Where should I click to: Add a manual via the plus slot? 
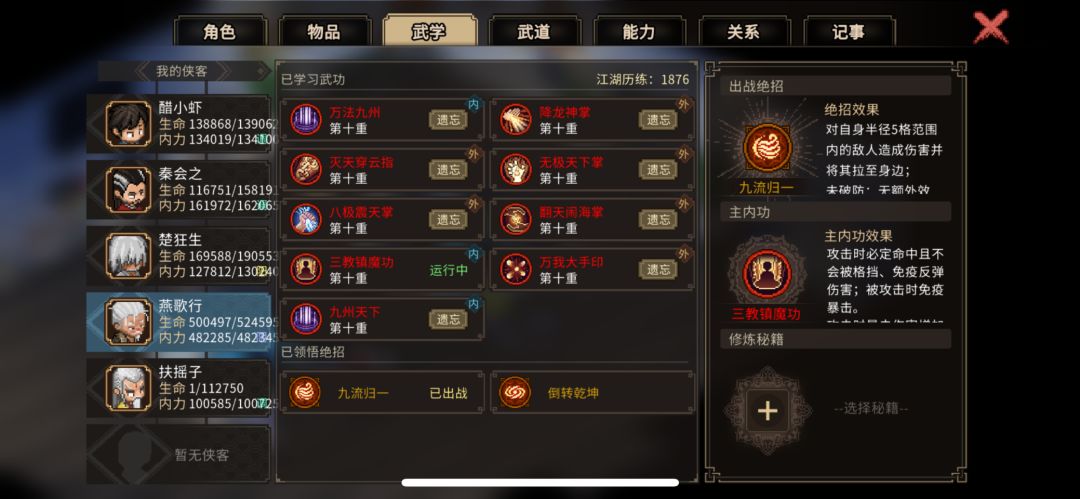pyautogui.click(x=767, y=411)
